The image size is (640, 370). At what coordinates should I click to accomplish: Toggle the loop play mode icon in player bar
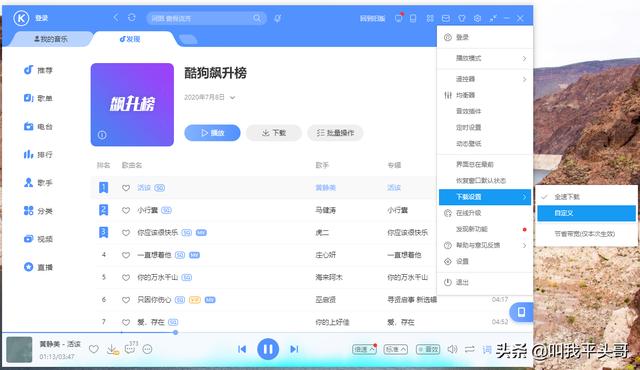click(x=470, y=349)
